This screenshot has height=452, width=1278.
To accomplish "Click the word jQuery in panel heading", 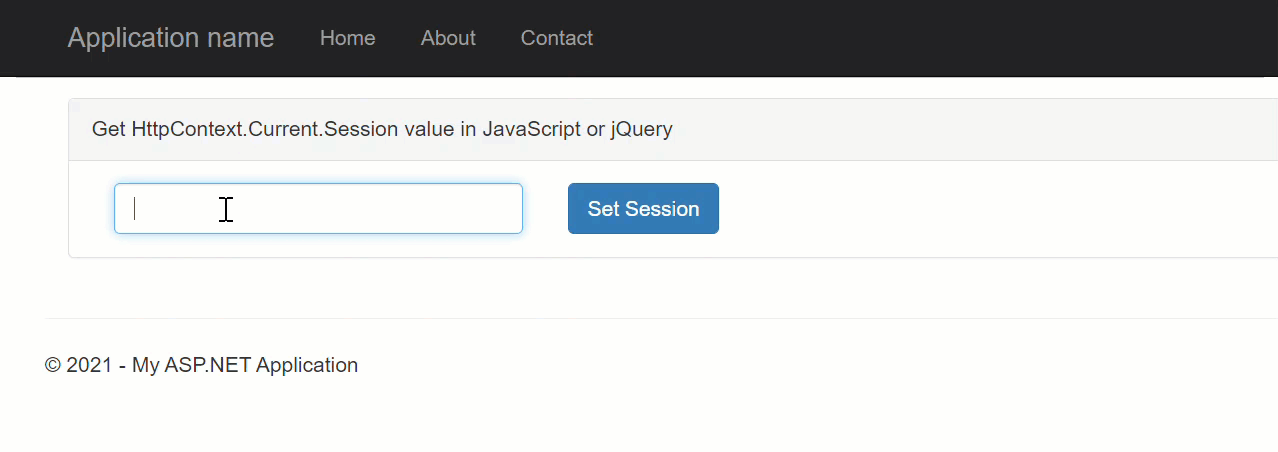I will click(641, 129).
